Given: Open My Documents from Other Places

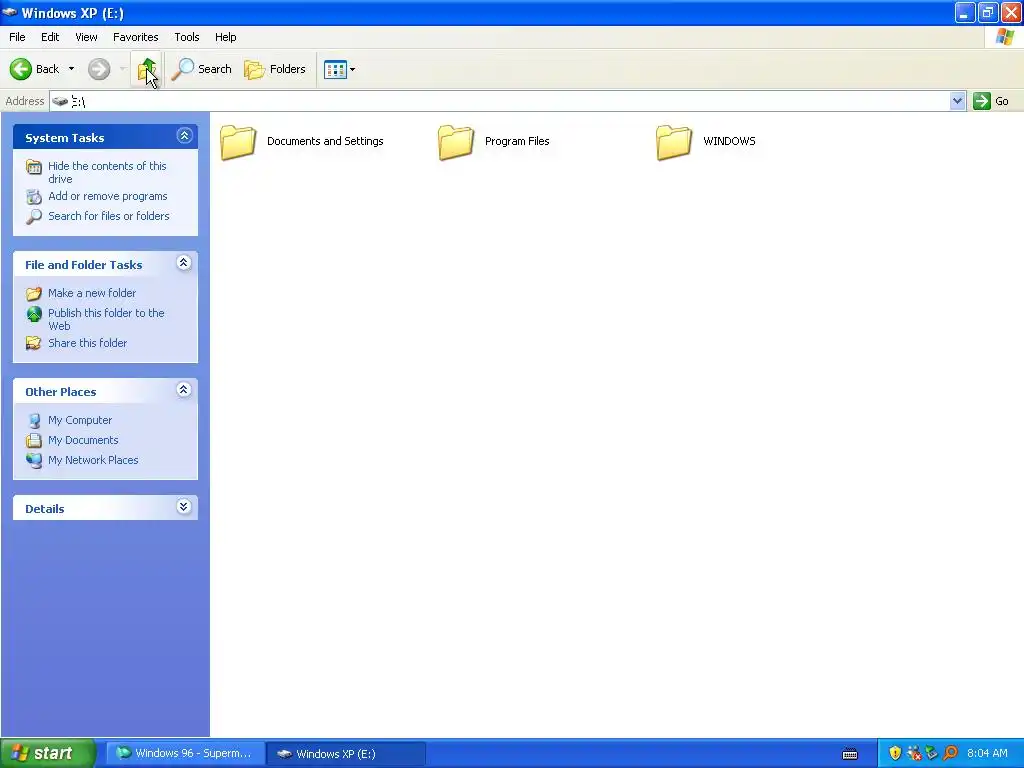Looking at the screenshot, I should [x=83, y=440].
